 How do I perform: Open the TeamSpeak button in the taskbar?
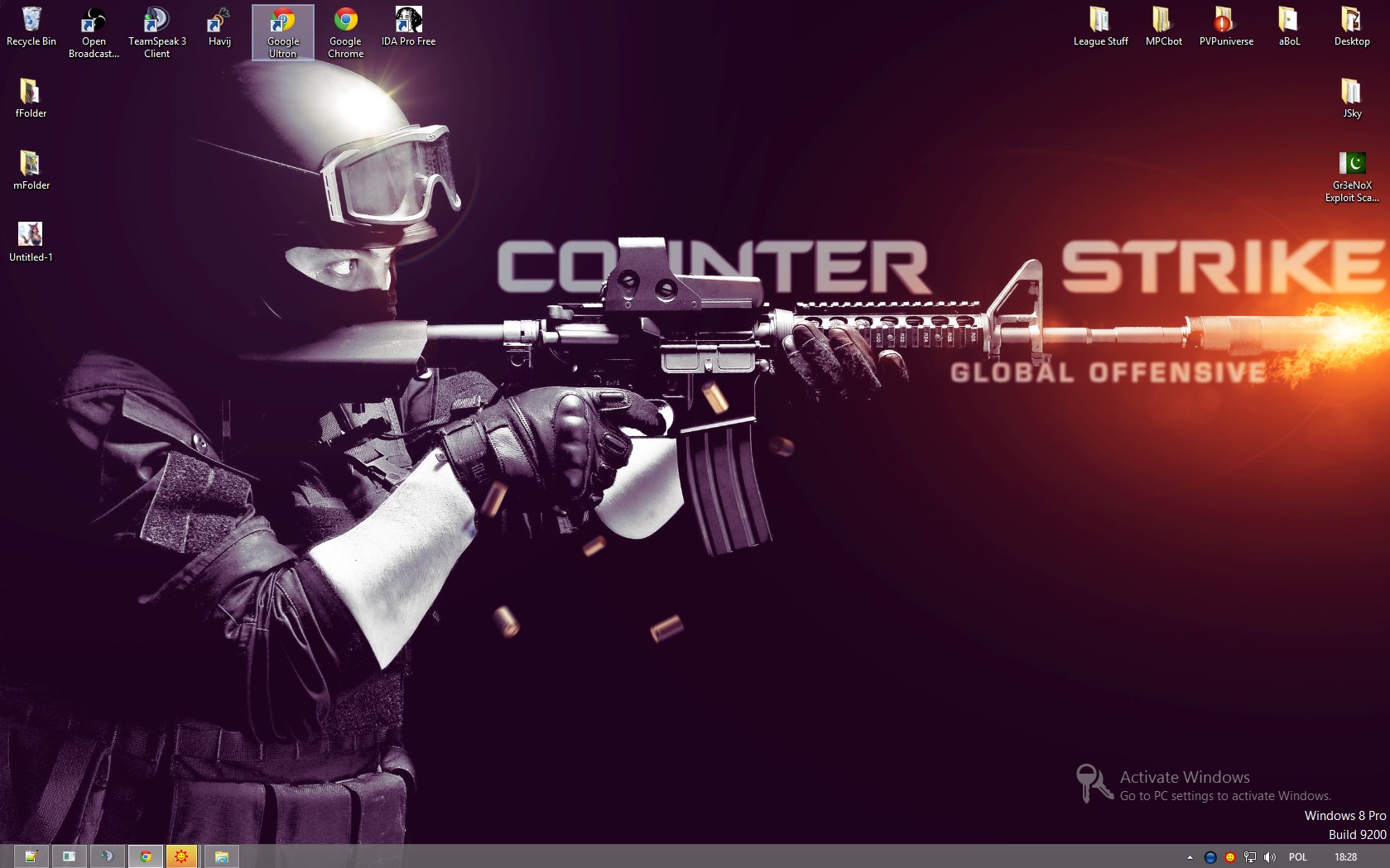coord(107,856)
